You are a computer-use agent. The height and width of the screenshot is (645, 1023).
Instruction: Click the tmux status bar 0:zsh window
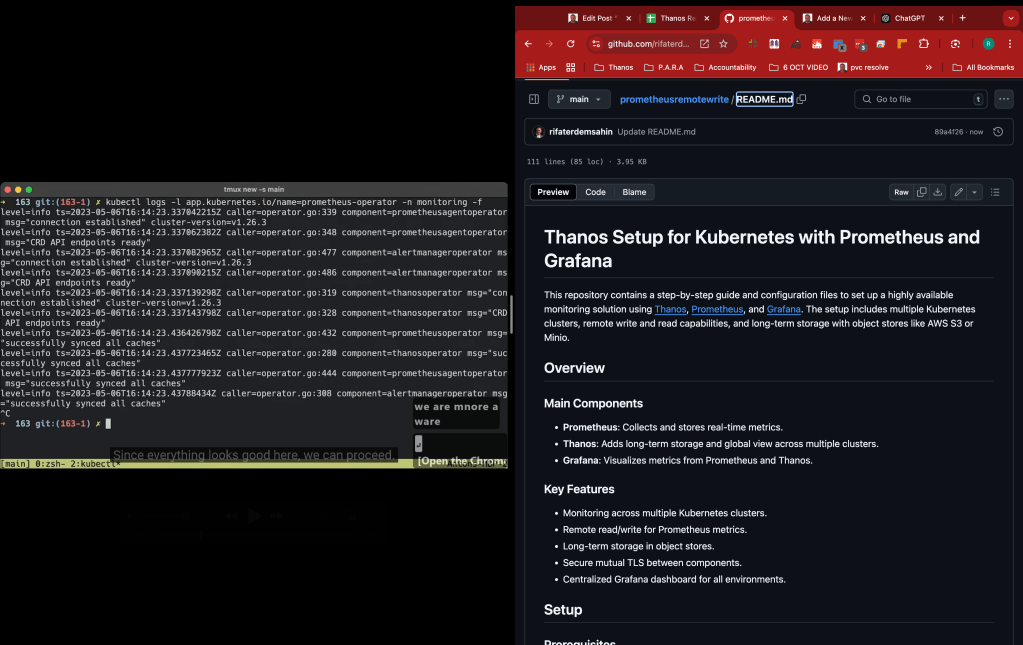tap(50, 464)
